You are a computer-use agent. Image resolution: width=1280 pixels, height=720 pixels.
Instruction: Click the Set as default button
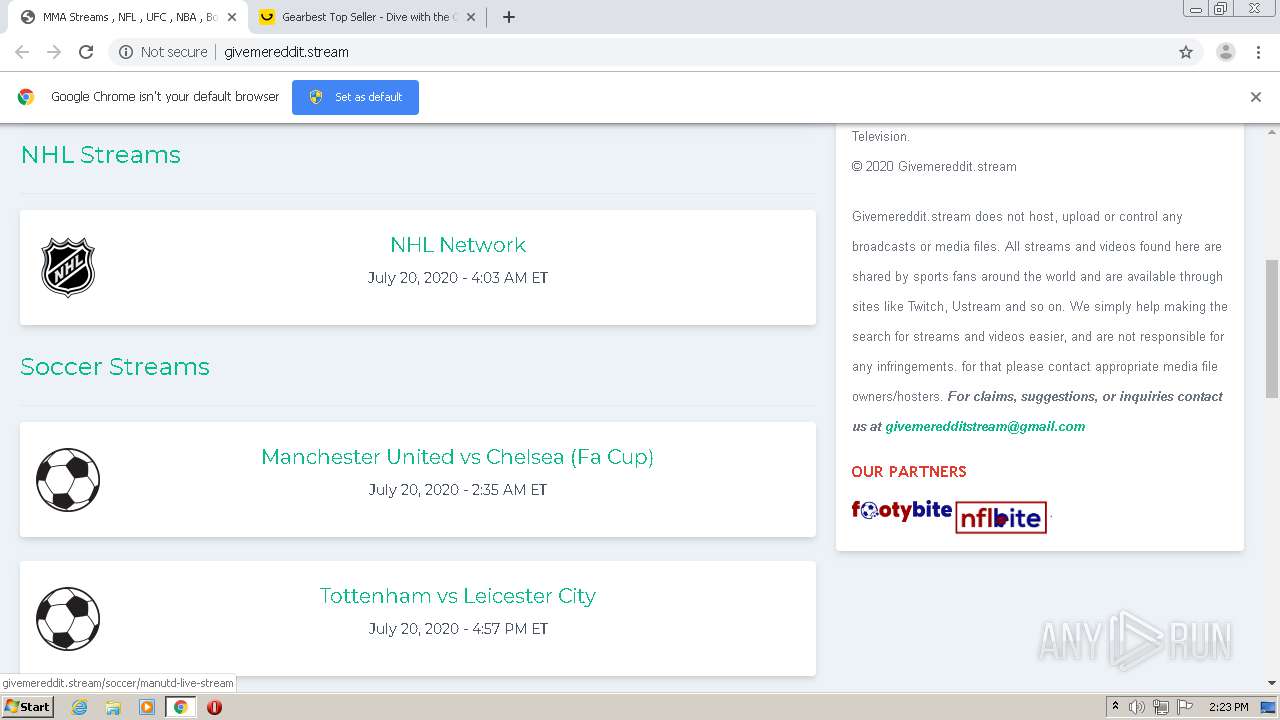pos(355,97)
